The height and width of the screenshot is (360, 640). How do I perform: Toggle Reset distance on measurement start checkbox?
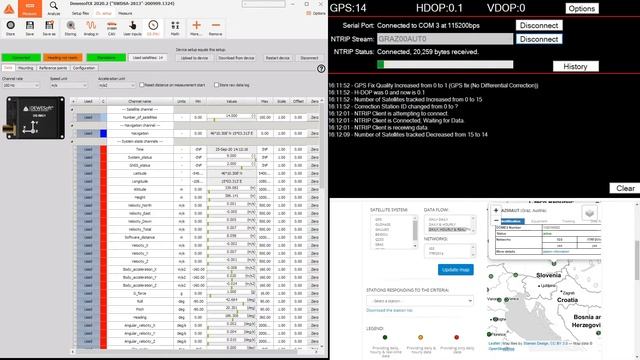pyautogui.click(x=142, y=85)
